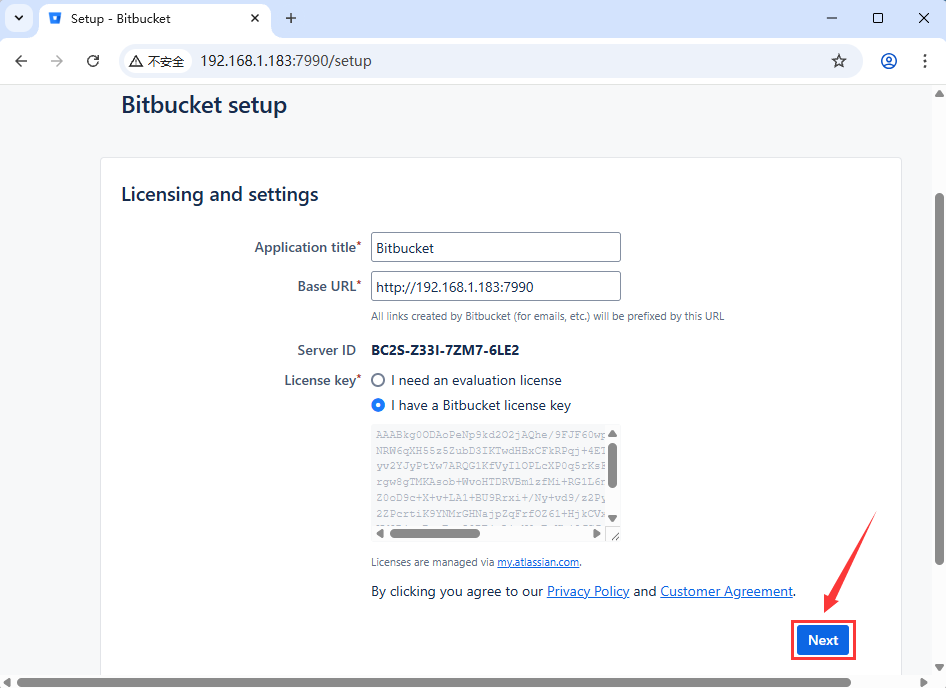Viewport: 946px width, 688px height.
Task: Close the Setup - Bitbucket tab
Action: click(x=255, y=18)
